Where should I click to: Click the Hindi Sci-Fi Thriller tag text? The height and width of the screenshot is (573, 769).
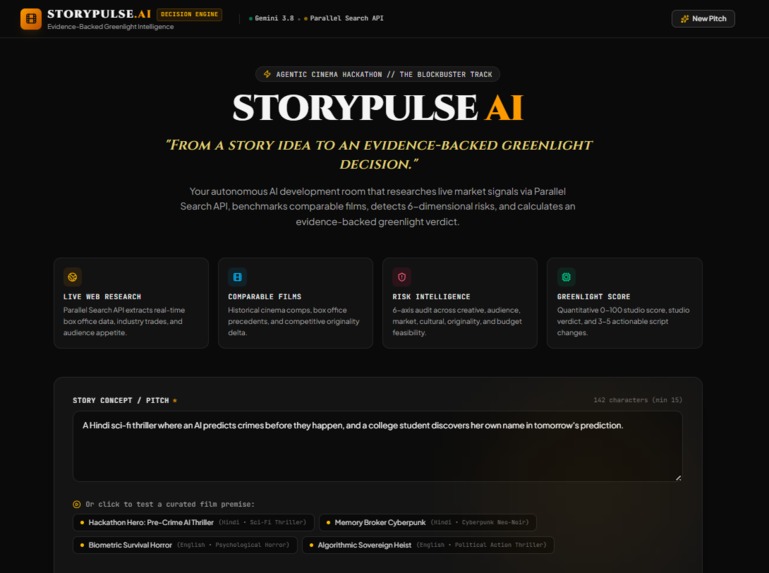(x=262, y=522)
